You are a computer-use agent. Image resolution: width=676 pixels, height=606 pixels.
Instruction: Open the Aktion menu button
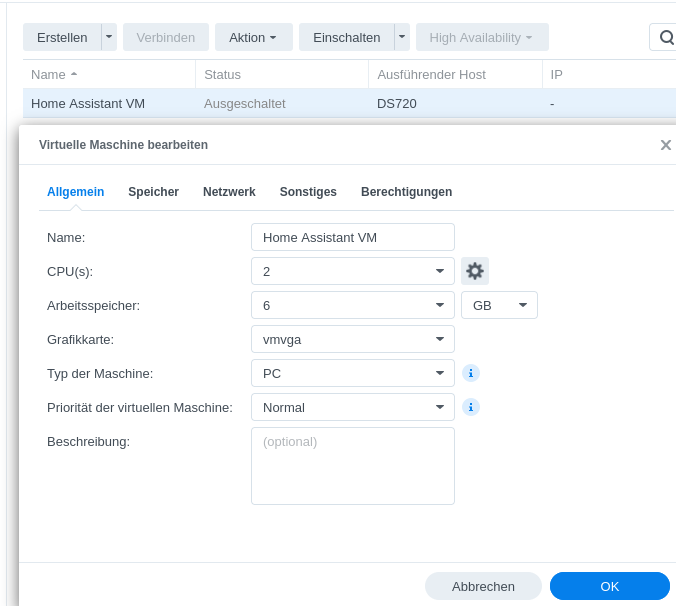tap(253, 38)
